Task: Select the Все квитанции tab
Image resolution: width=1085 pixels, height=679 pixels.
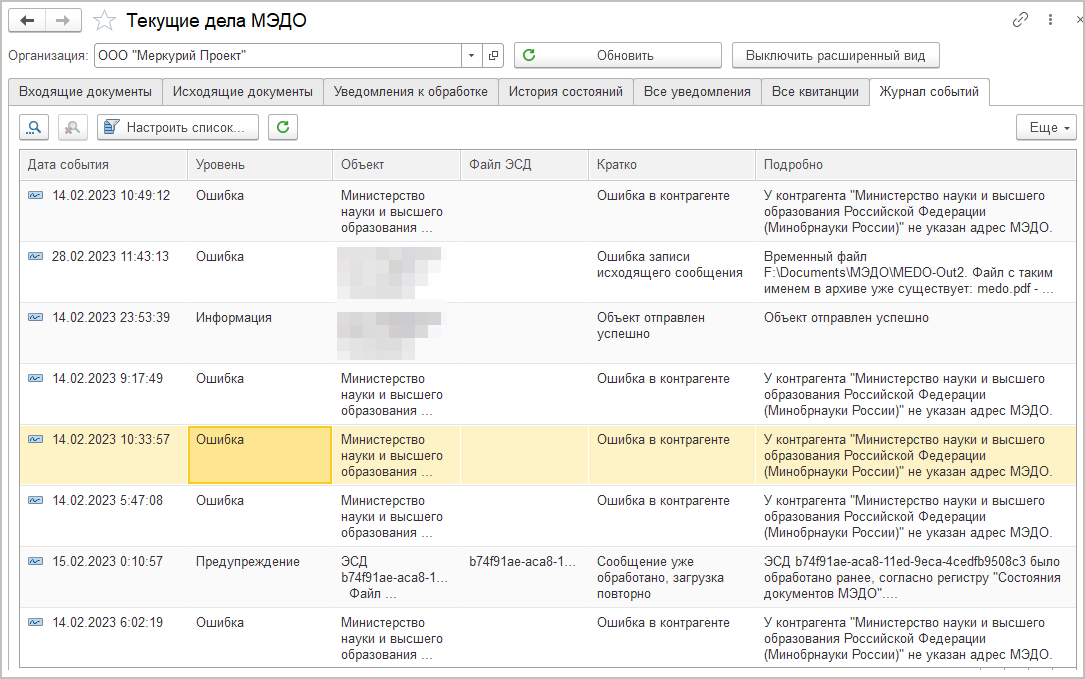Action: coord(815,92)
